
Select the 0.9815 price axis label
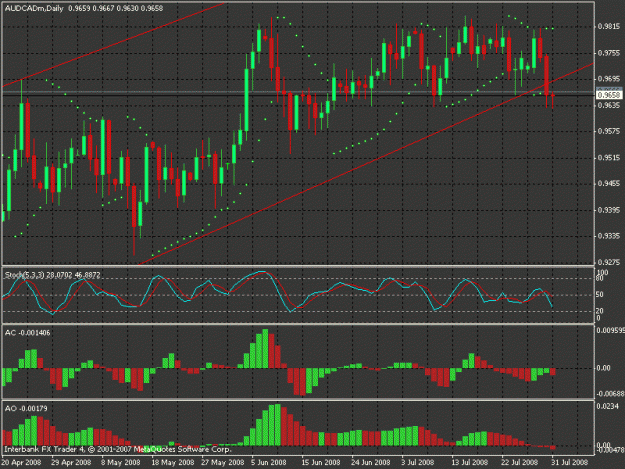[608, 27]
